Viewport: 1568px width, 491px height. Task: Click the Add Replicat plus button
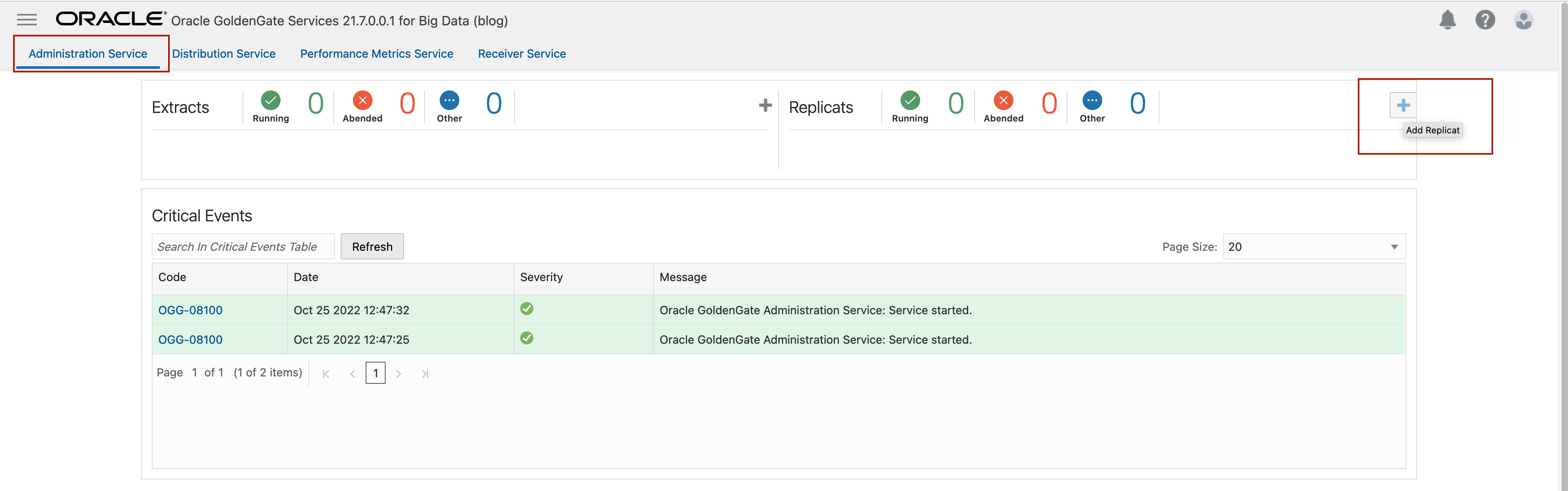tap(1402, 106)
